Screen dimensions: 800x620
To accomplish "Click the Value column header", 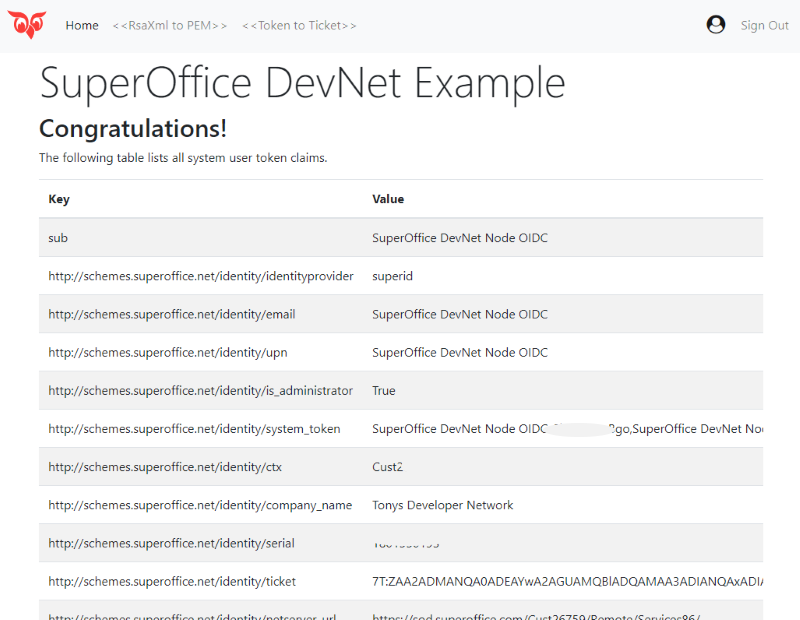I will 388,199.
